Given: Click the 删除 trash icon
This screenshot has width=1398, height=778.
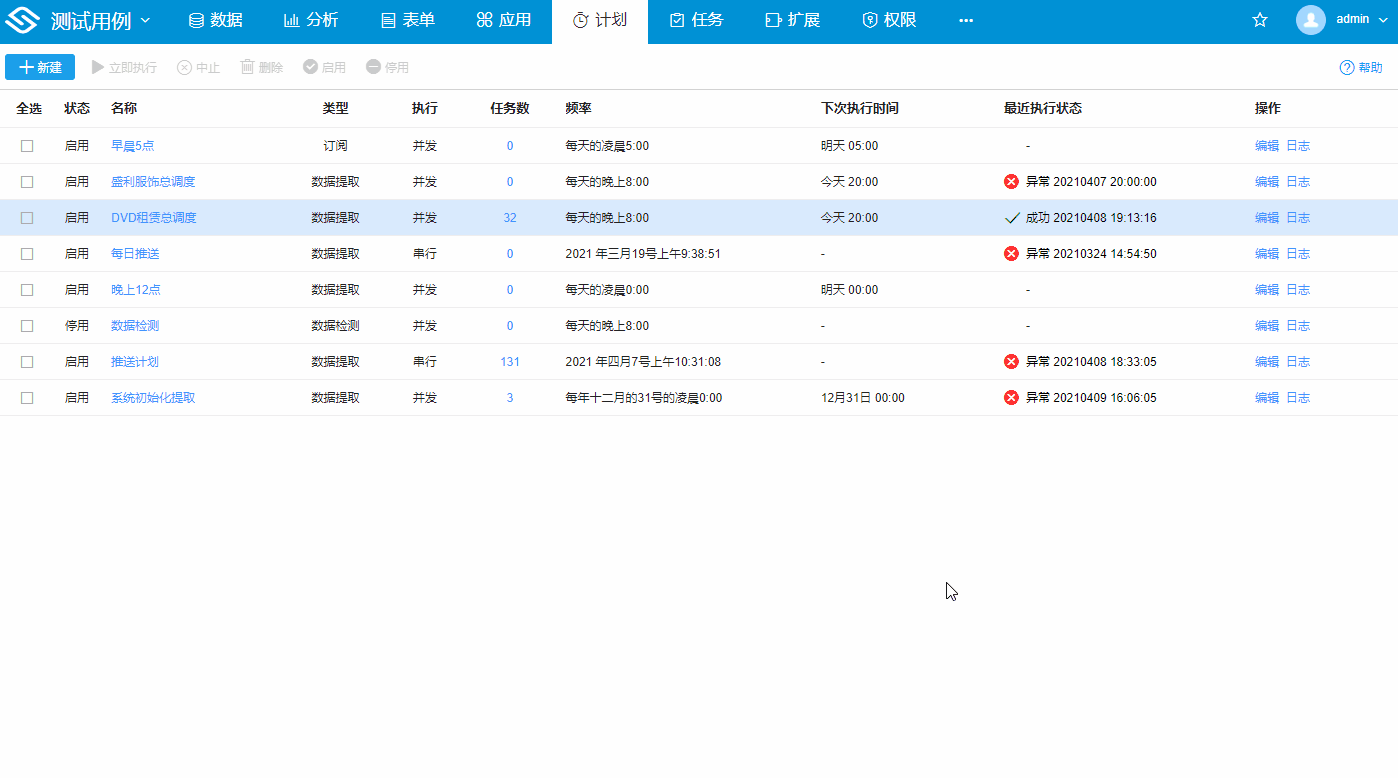Looking at the screenshot, I should tap(247, 67).
